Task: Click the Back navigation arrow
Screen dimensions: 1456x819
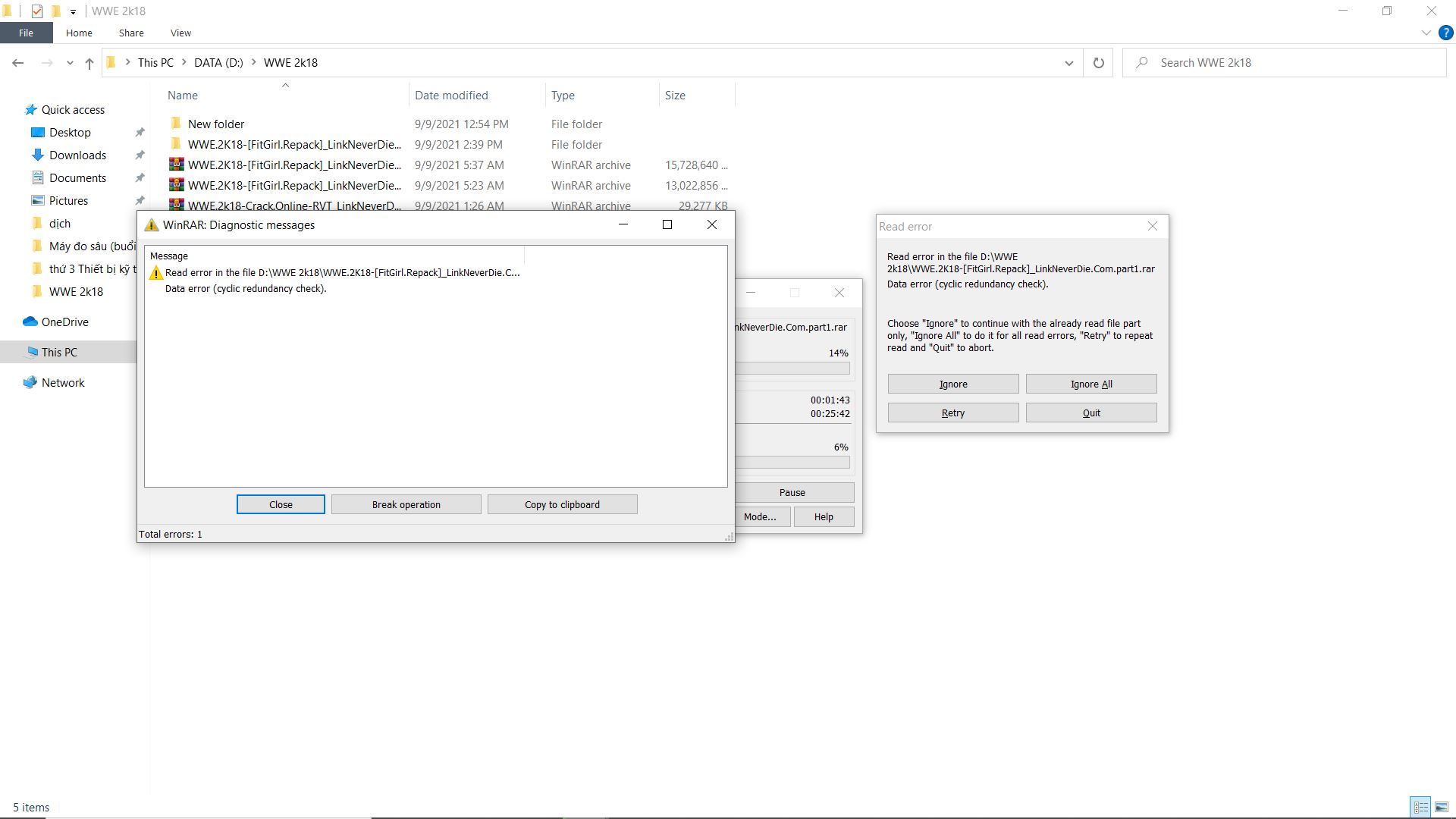Action: [x=18, y=63]
